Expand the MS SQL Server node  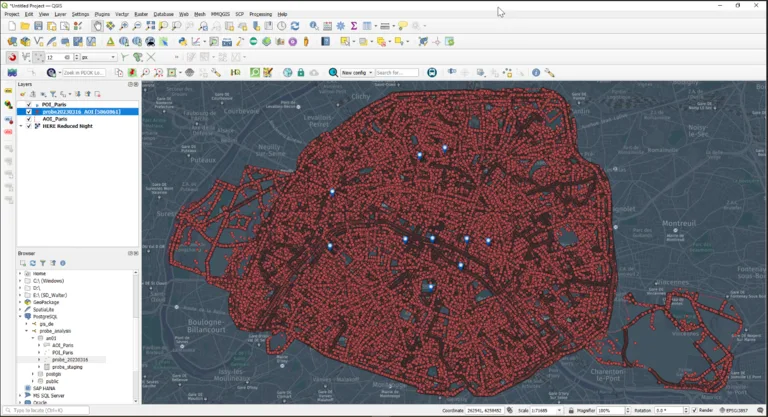pyautogui.click(x=21, y=395)
